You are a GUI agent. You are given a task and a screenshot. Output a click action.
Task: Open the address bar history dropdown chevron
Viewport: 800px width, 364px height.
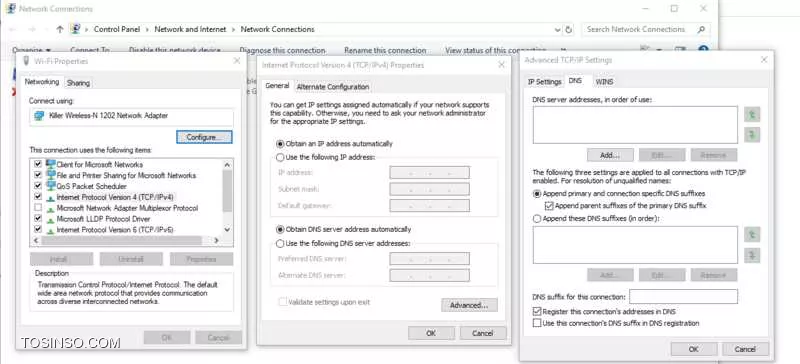(x=558, y=30)
